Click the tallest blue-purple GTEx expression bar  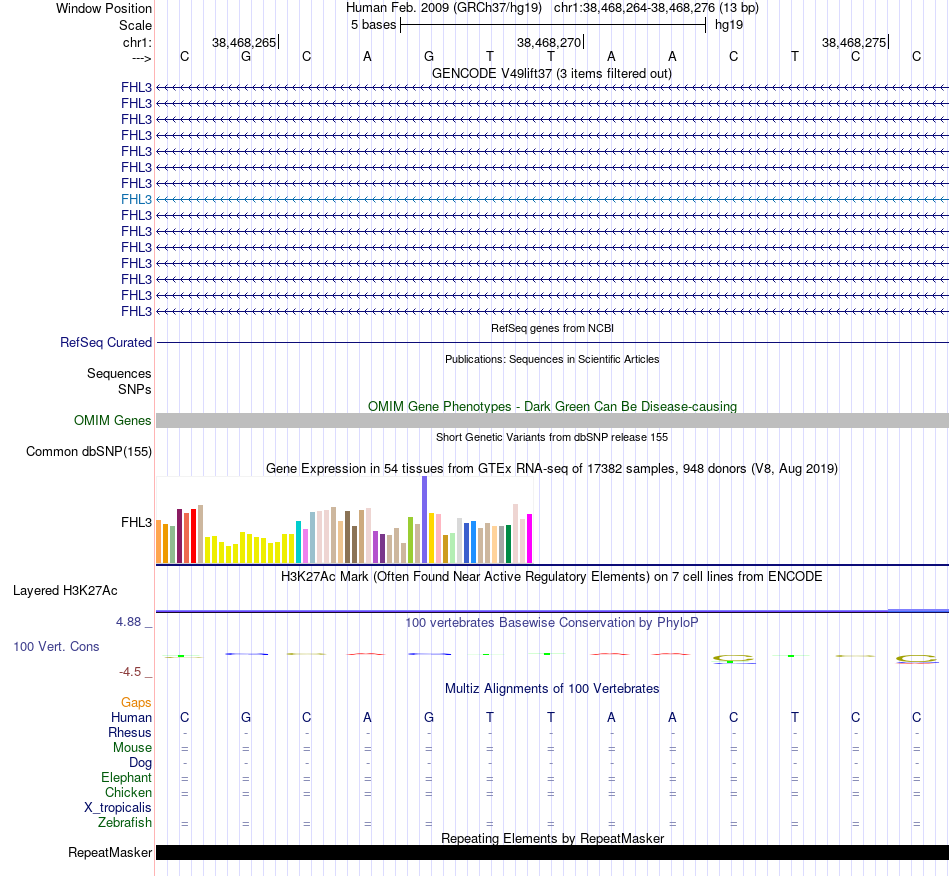pos(425,520)
